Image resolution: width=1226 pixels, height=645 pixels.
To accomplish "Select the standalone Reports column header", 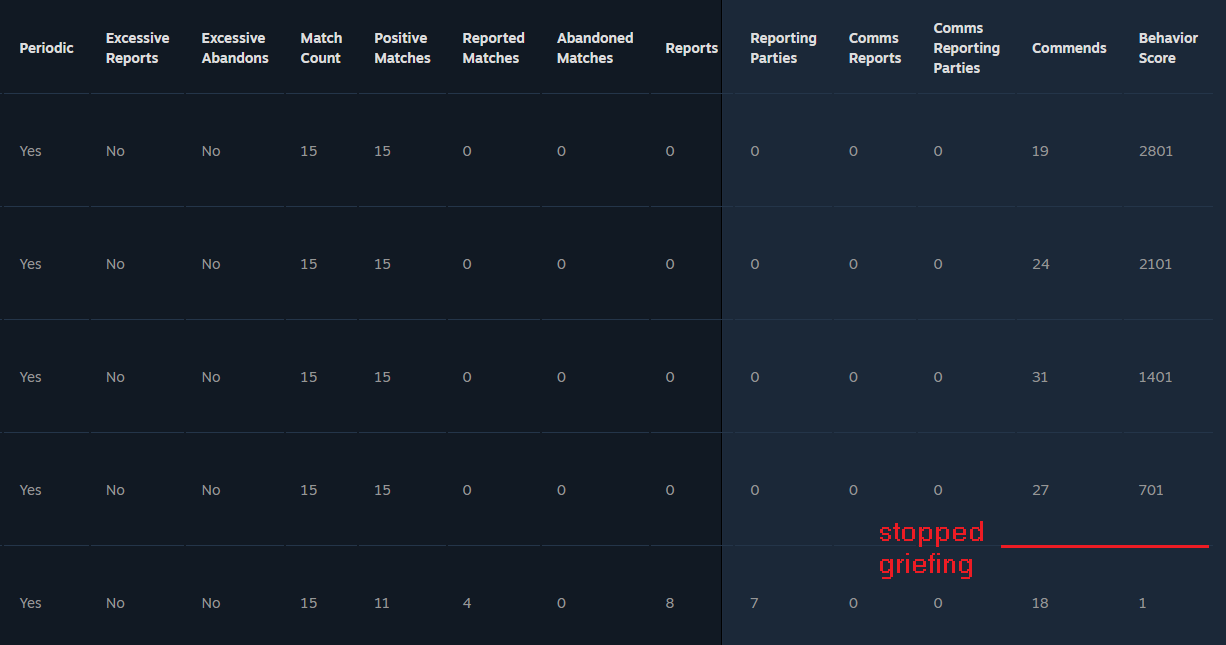I will point(692,48).
